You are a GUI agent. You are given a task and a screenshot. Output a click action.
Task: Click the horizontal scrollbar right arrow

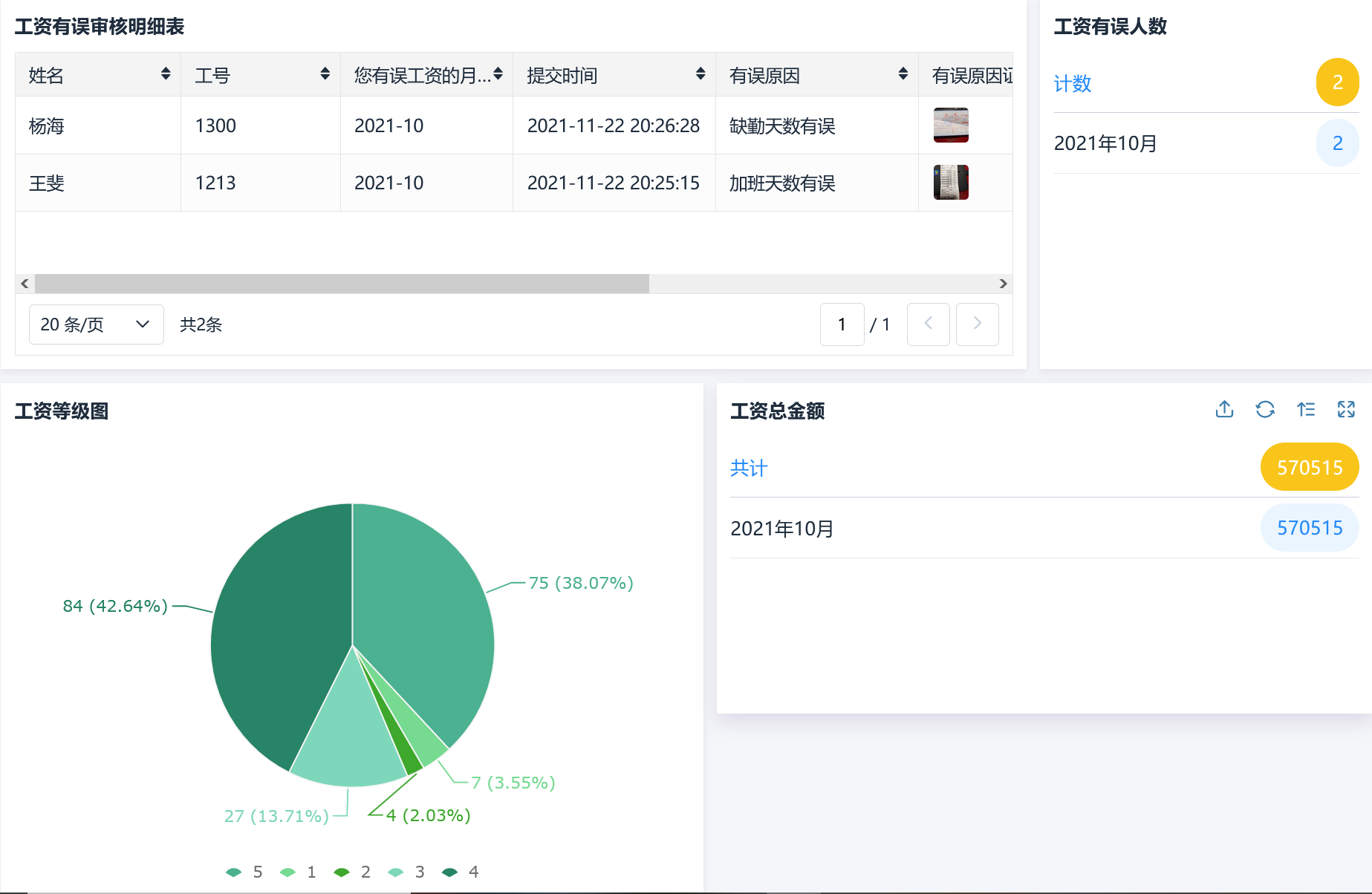tap(1003, 284)
